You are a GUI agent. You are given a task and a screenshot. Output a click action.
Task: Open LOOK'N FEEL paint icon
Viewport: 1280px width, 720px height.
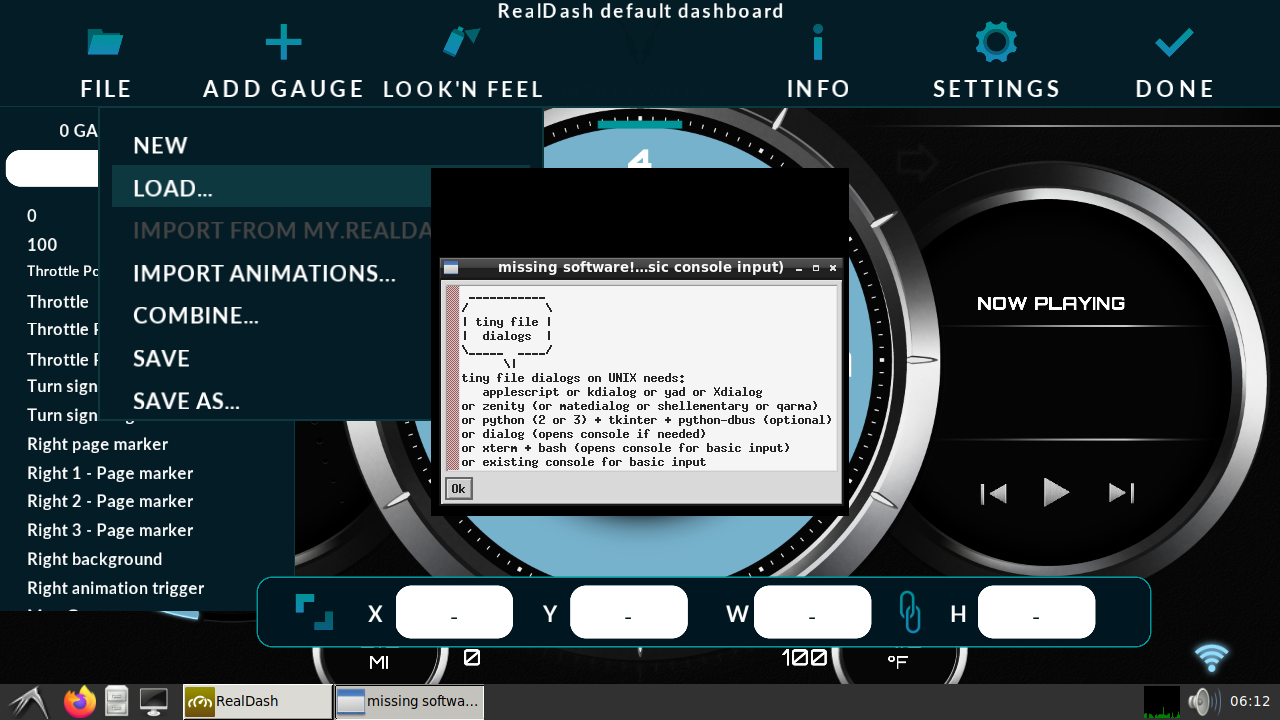(461, 42)
